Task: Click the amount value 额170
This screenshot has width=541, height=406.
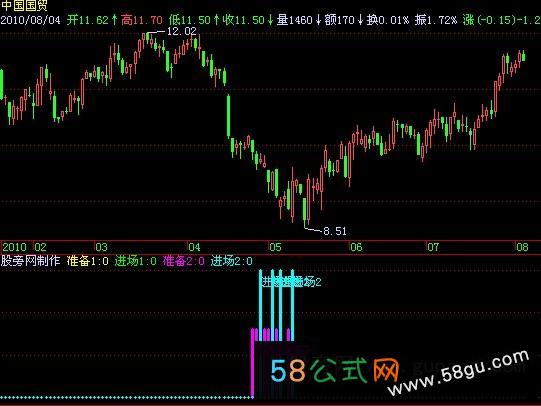Action: click(339, 20)
